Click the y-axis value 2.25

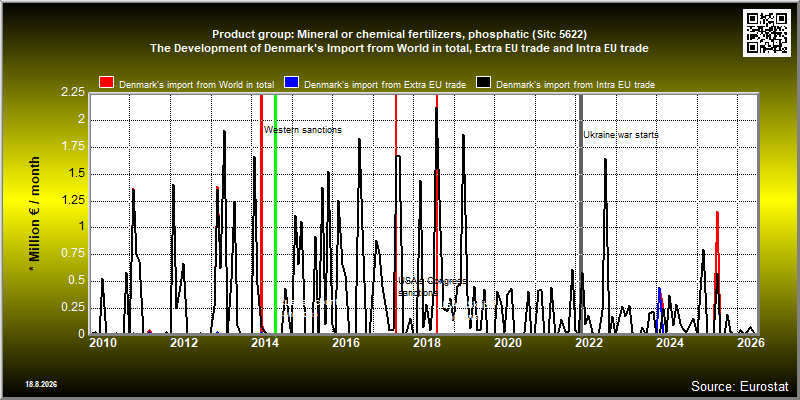[72, 92]
